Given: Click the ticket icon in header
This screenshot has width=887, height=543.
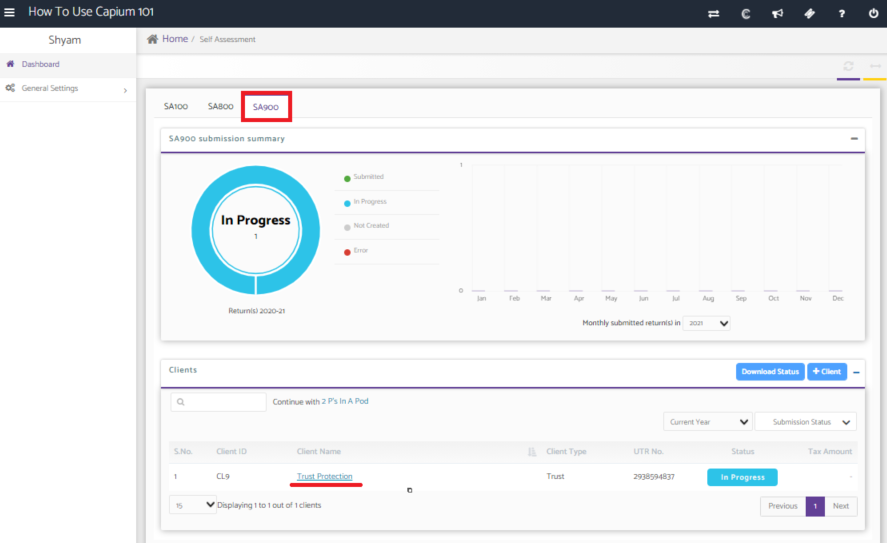Looking at the screenshot, I should 810,14.
